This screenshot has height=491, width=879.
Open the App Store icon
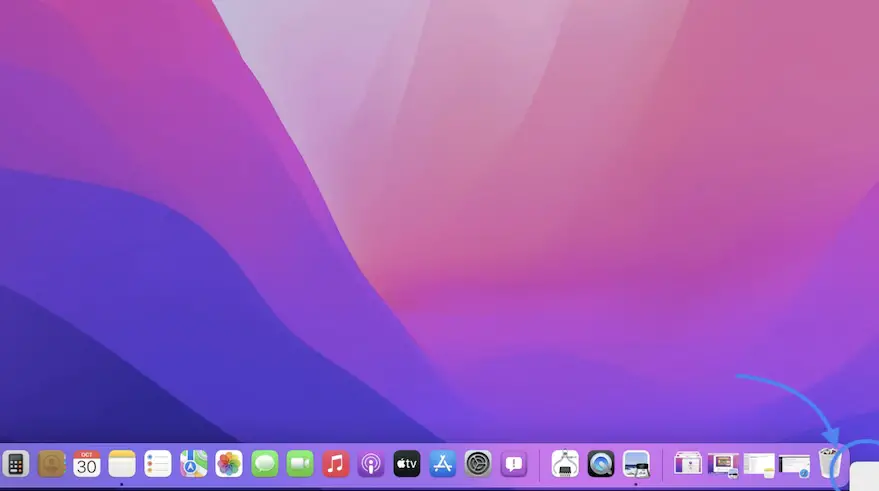click(x=443, y=464)
